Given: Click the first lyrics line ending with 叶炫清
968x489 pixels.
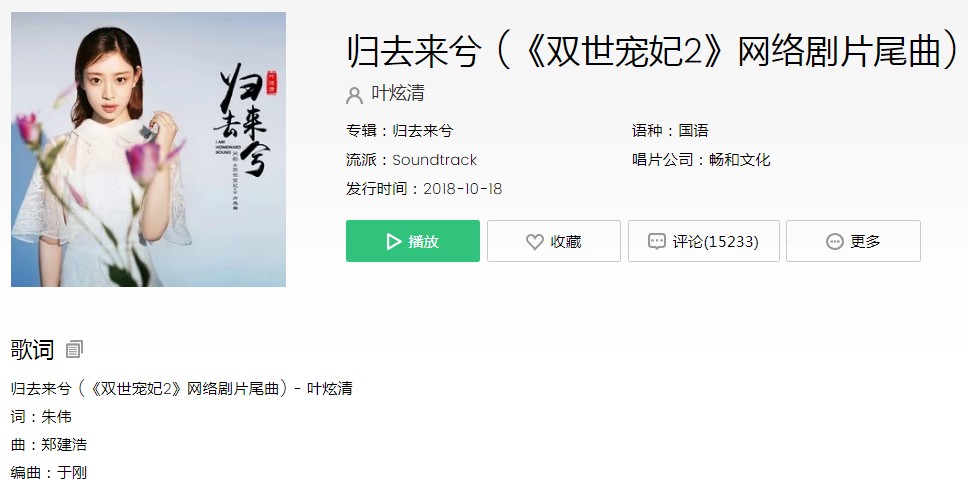Looking at the screenshot, I should (x=182, y=388).
